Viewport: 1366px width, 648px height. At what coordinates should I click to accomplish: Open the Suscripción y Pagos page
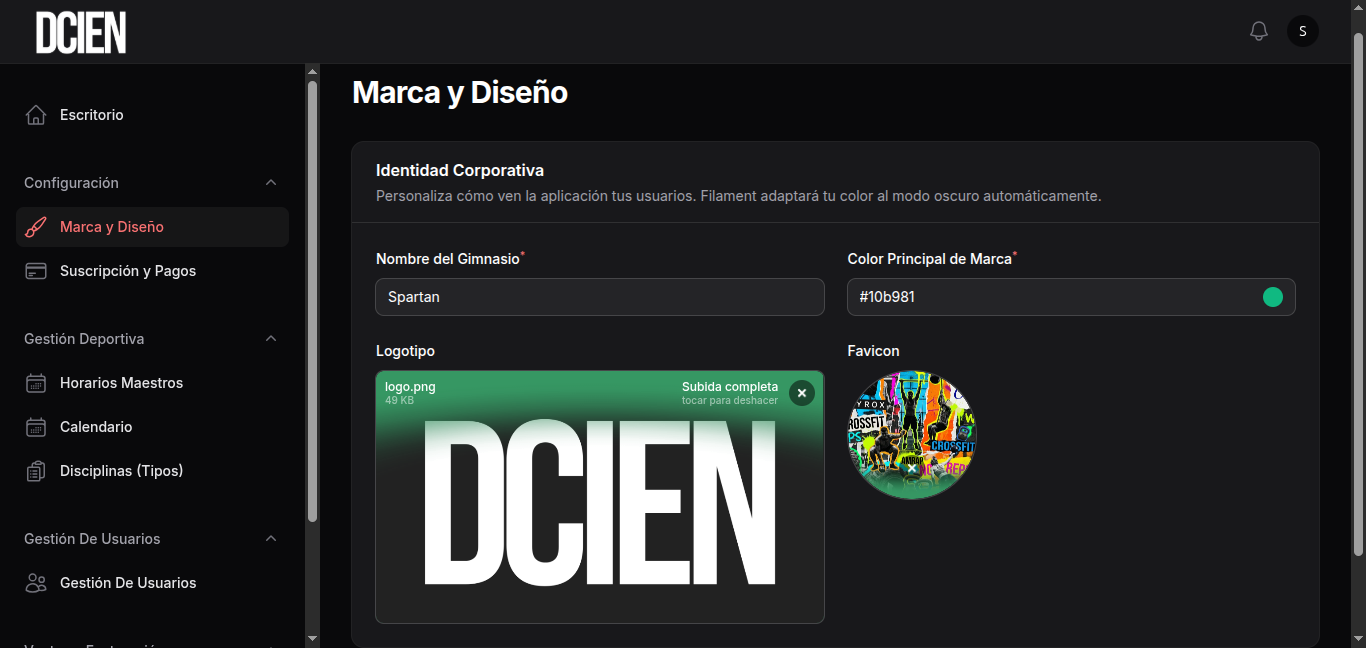[130, 270]
